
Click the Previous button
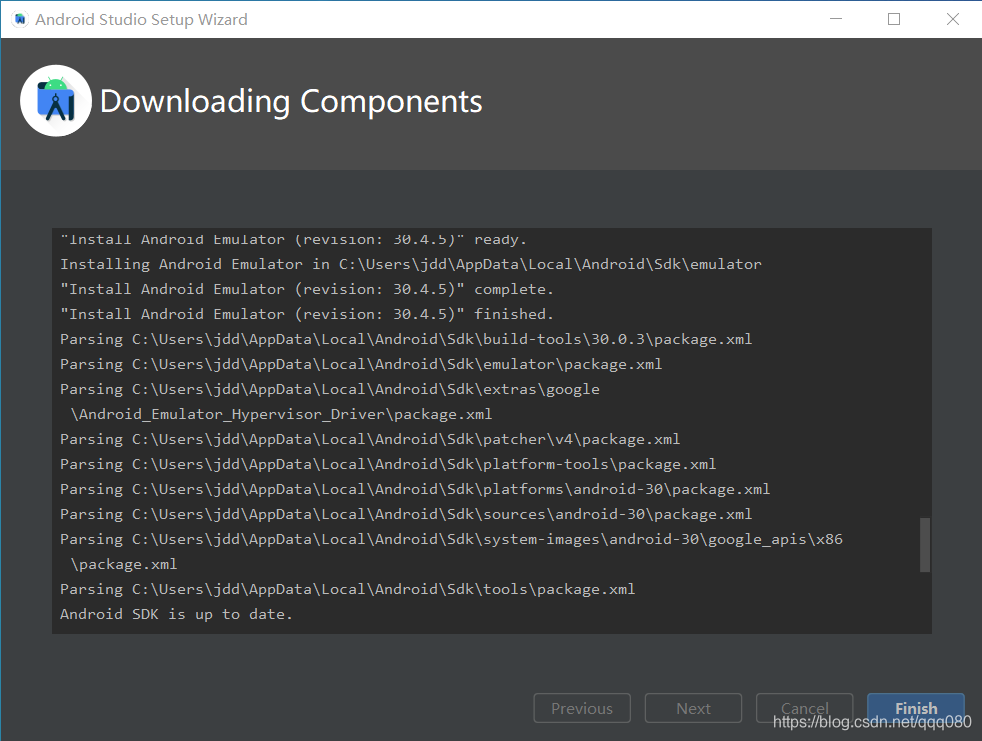pyautogui.click(x=582, y=708)
